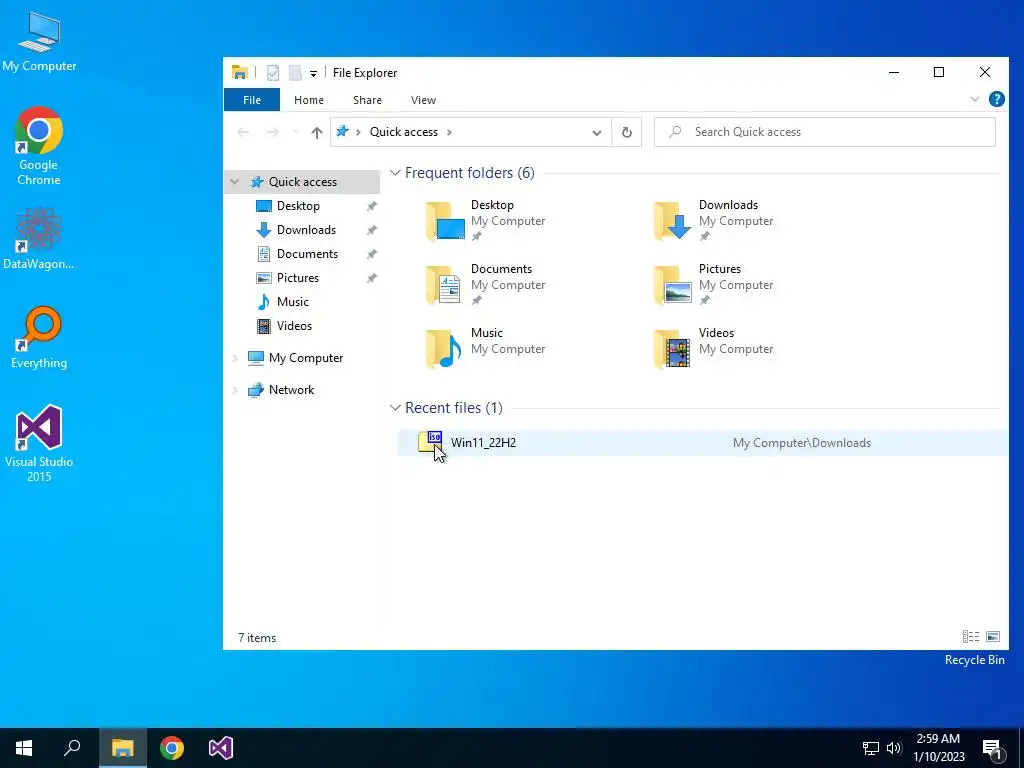1024x768 pixels.
Task: Open Visual Studio from the taskbar
Action: 221,748
